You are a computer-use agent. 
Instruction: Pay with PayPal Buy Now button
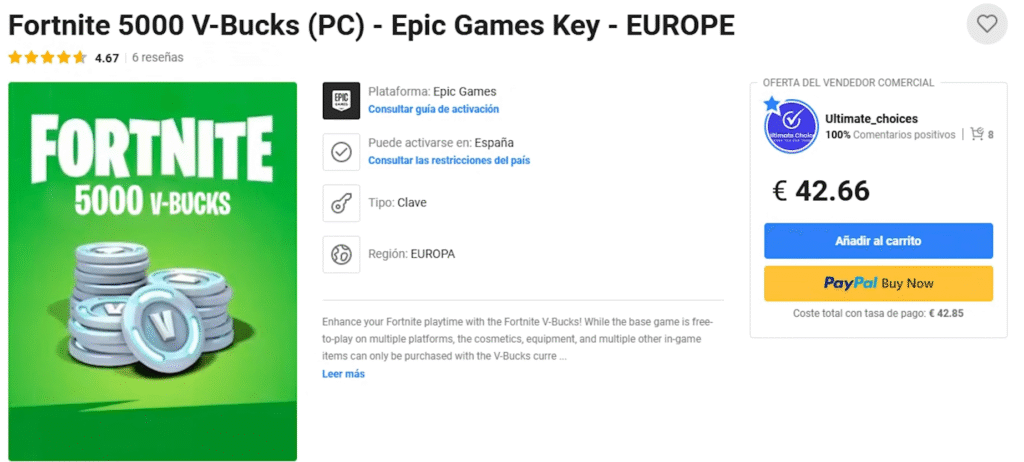[x=878, y=284]
